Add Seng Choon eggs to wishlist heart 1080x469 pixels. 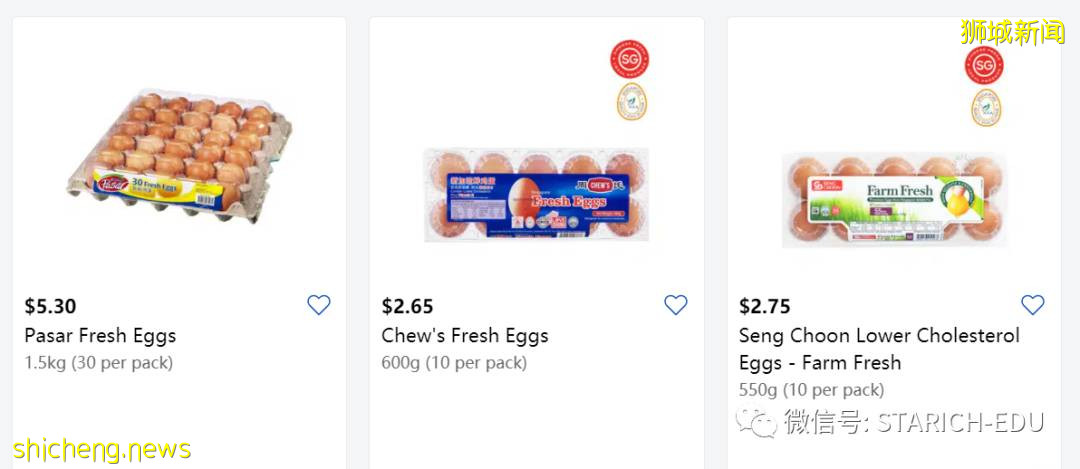coord(1033,306)
